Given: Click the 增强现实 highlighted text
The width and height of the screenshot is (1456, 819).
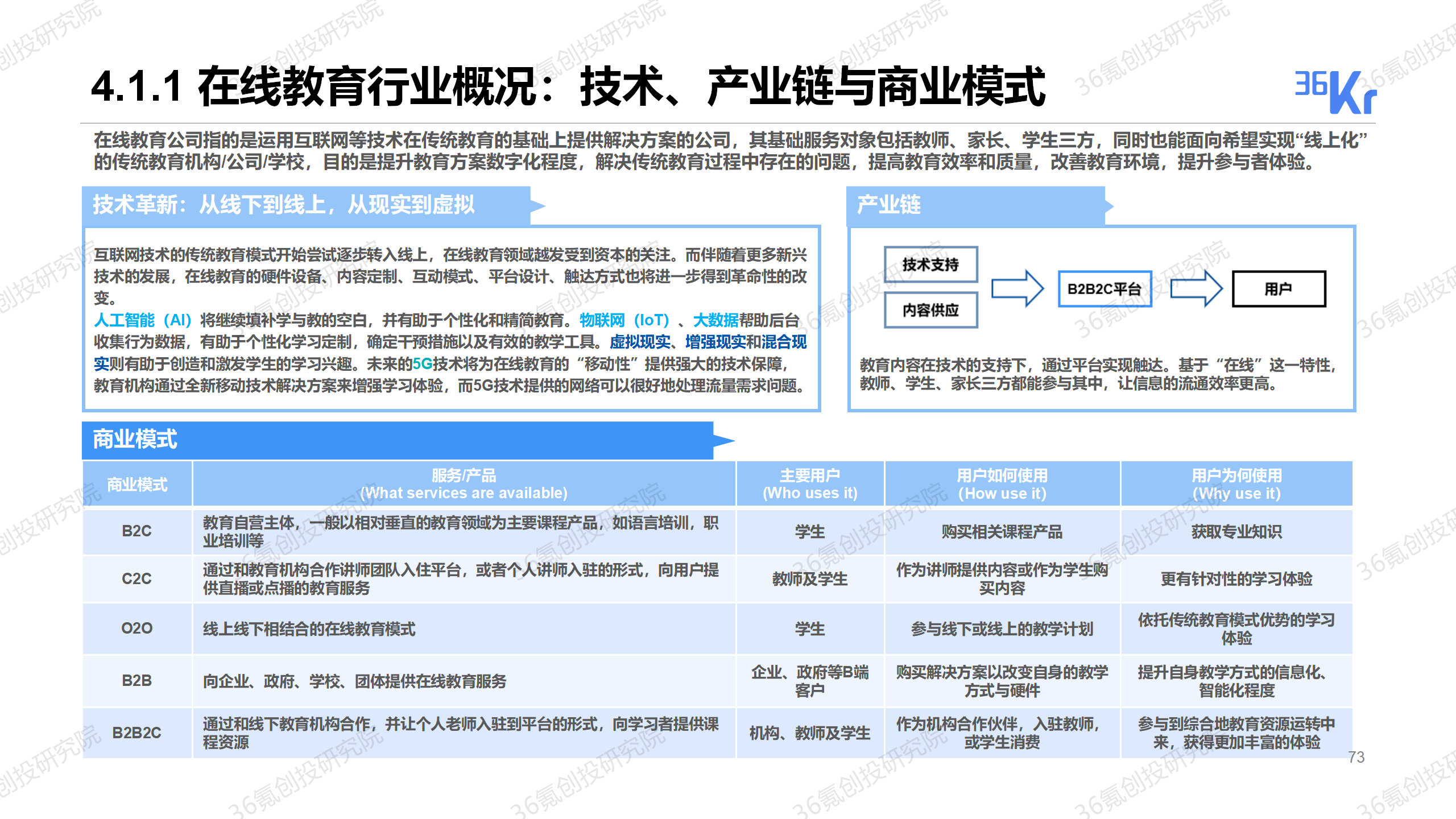Looking at the screenshot, I should 715,342.
